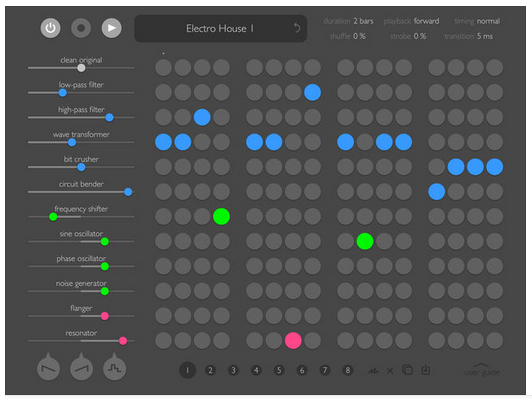The height and width of the screenshot is (399, 532).
Task: Turn off the lit low-pass filter step
Action: [312, 92]
